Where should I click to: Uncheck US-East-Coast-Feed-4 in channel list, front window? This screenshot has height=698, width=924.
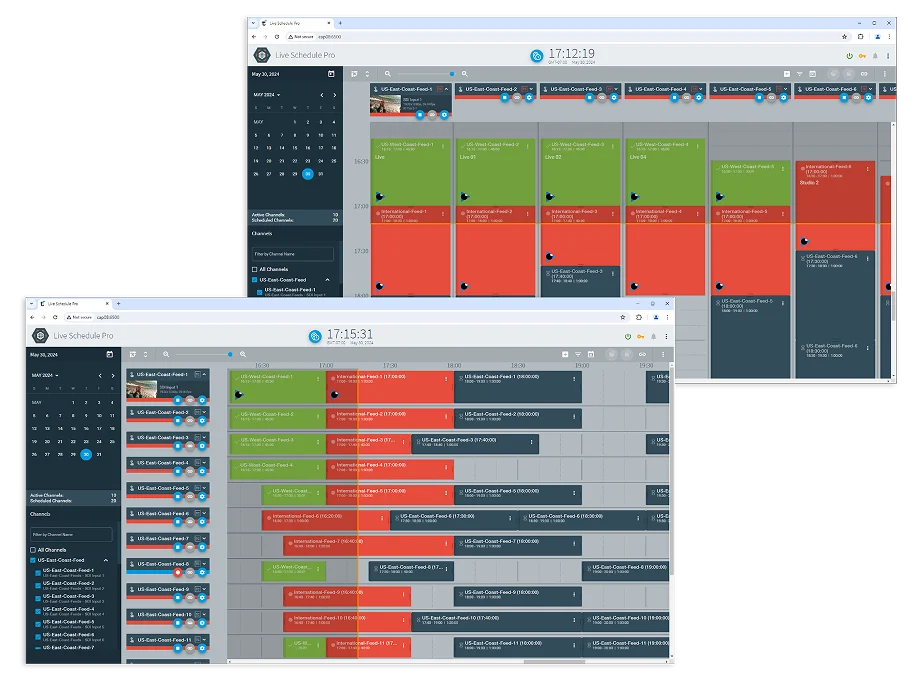click(38, 611)
